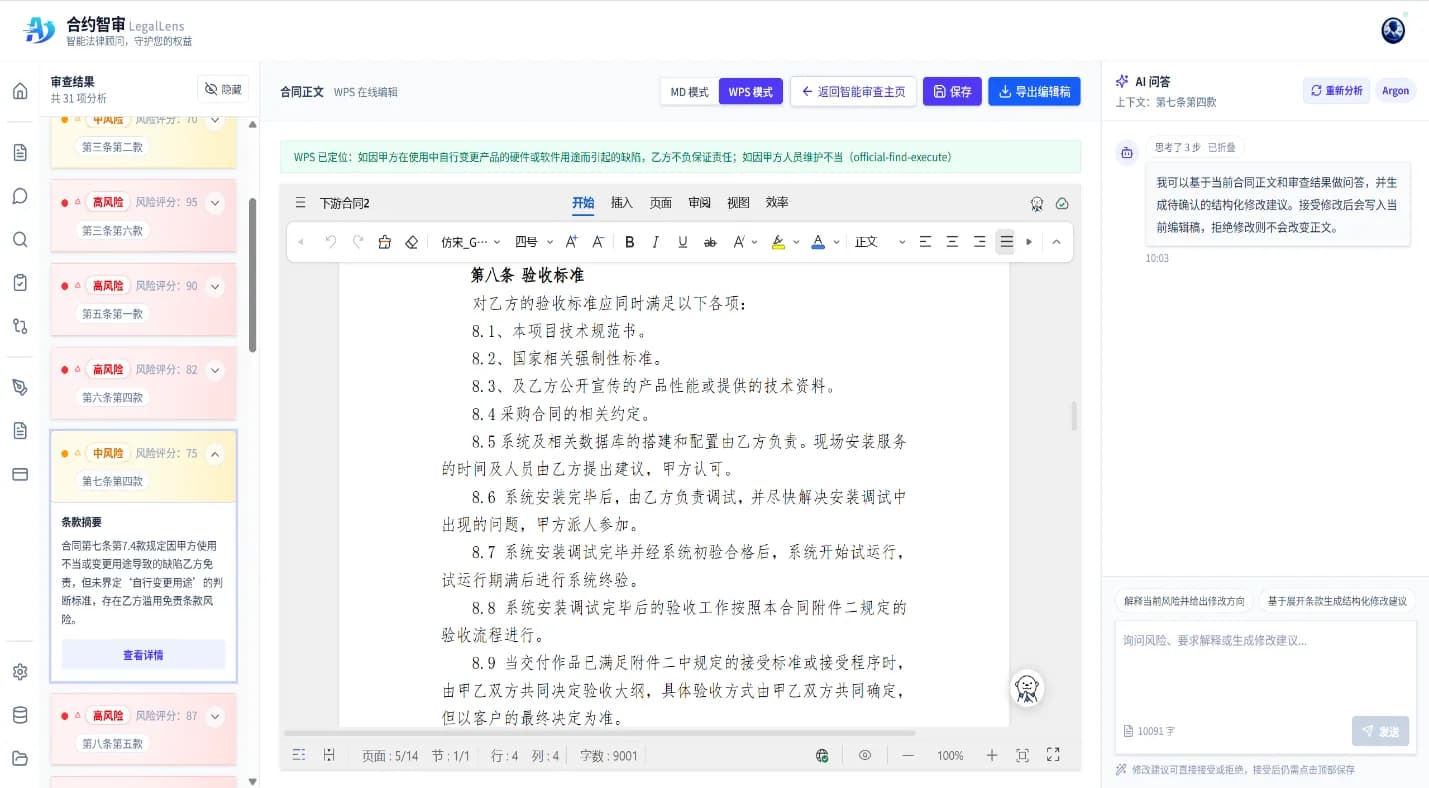Click the 保存 save button
This screenshot has height=788, width=1429.
[952, 92]
